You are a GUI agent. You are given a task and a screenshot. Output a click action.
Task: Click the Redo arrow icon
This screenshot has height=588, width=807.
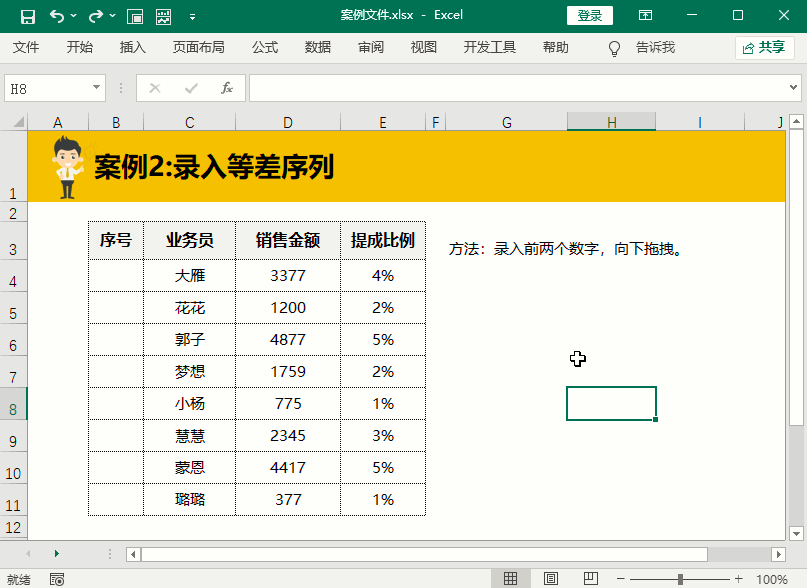click(95, 16)
